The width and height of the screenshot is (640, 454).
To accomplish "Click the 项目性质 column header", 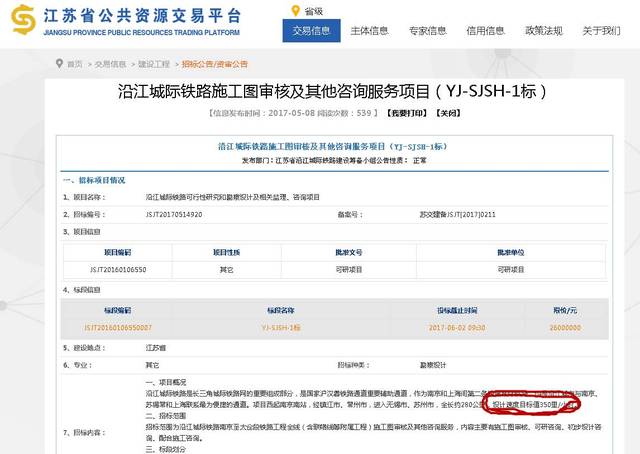I will coord(227,253).
